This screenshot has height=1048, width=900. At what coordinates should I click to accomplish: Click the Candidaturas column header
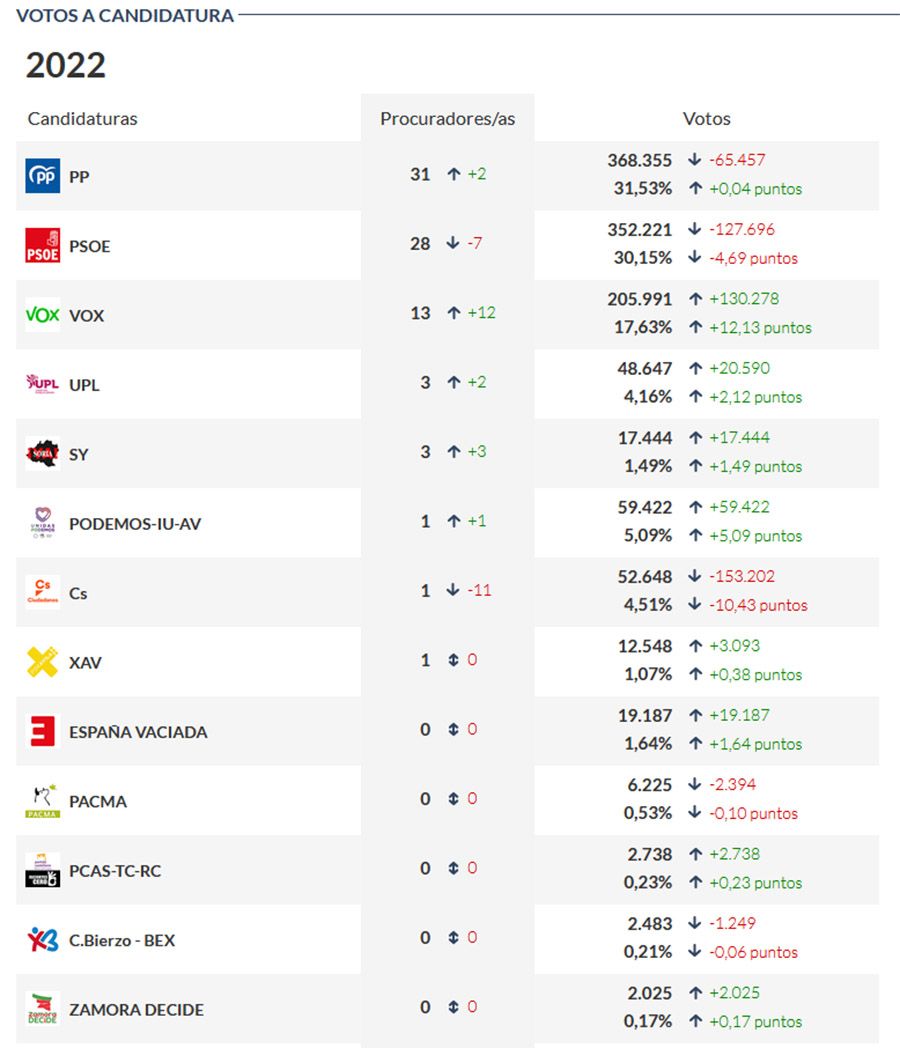point(83,119)
